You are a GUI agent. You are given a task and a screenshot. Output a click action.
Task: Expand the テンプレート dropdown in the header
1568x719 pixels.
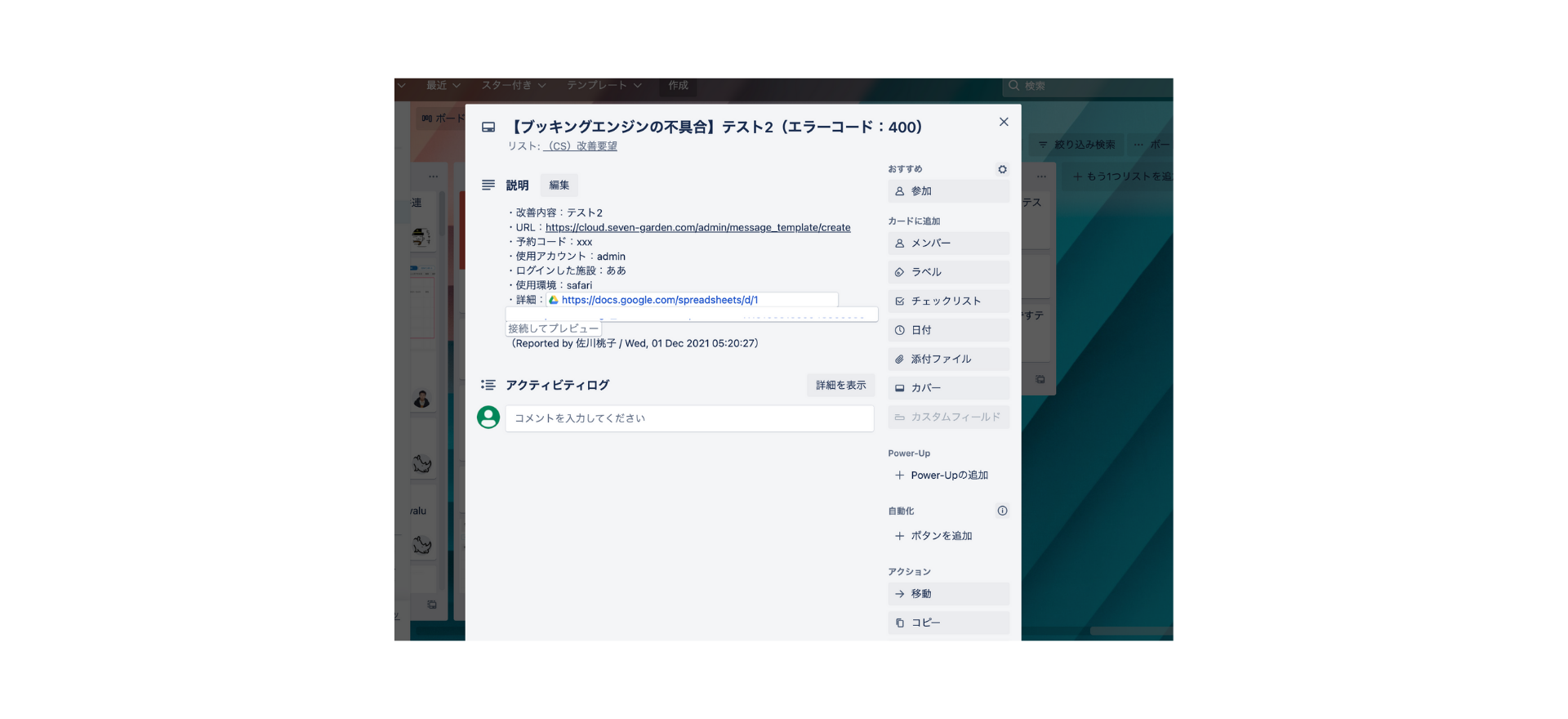tap(604, 85)
